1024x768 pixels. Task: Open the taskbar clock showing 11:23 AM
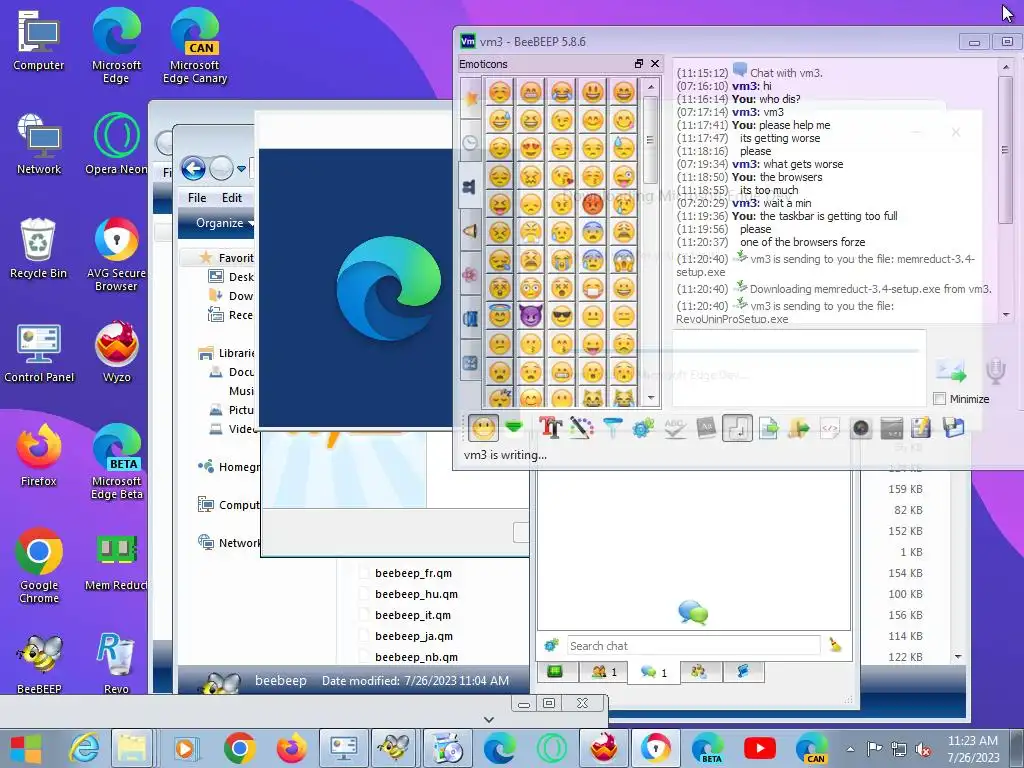pos(973,749)
